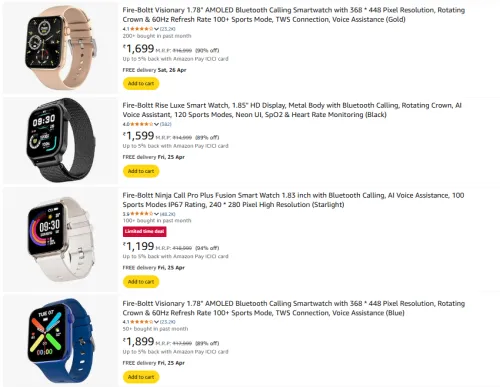
Task: Click the Limited time deal badge
Action: [145, 231]
